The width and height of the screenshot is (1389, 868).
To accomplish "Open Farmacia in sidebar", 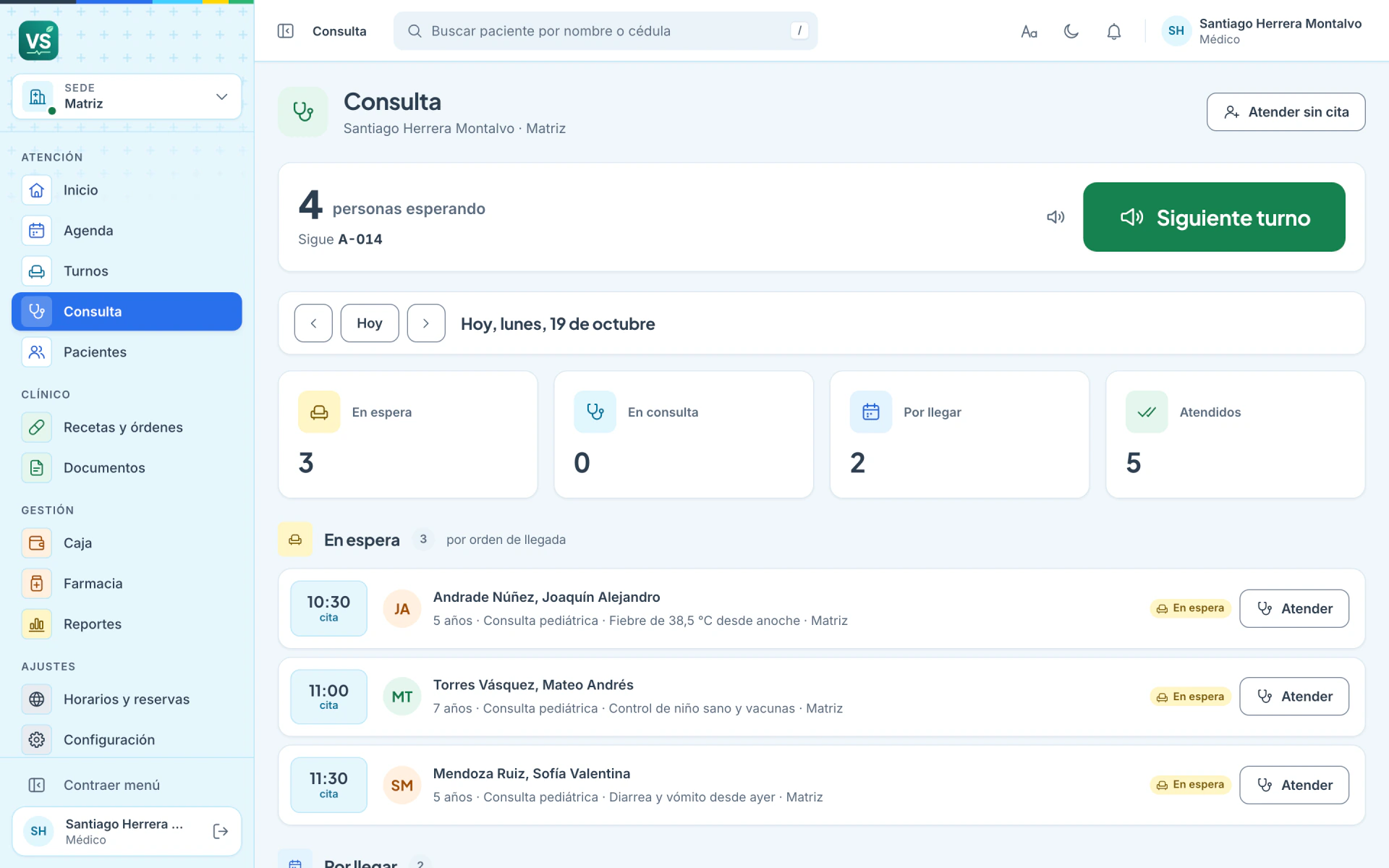I will pos(127,584).
